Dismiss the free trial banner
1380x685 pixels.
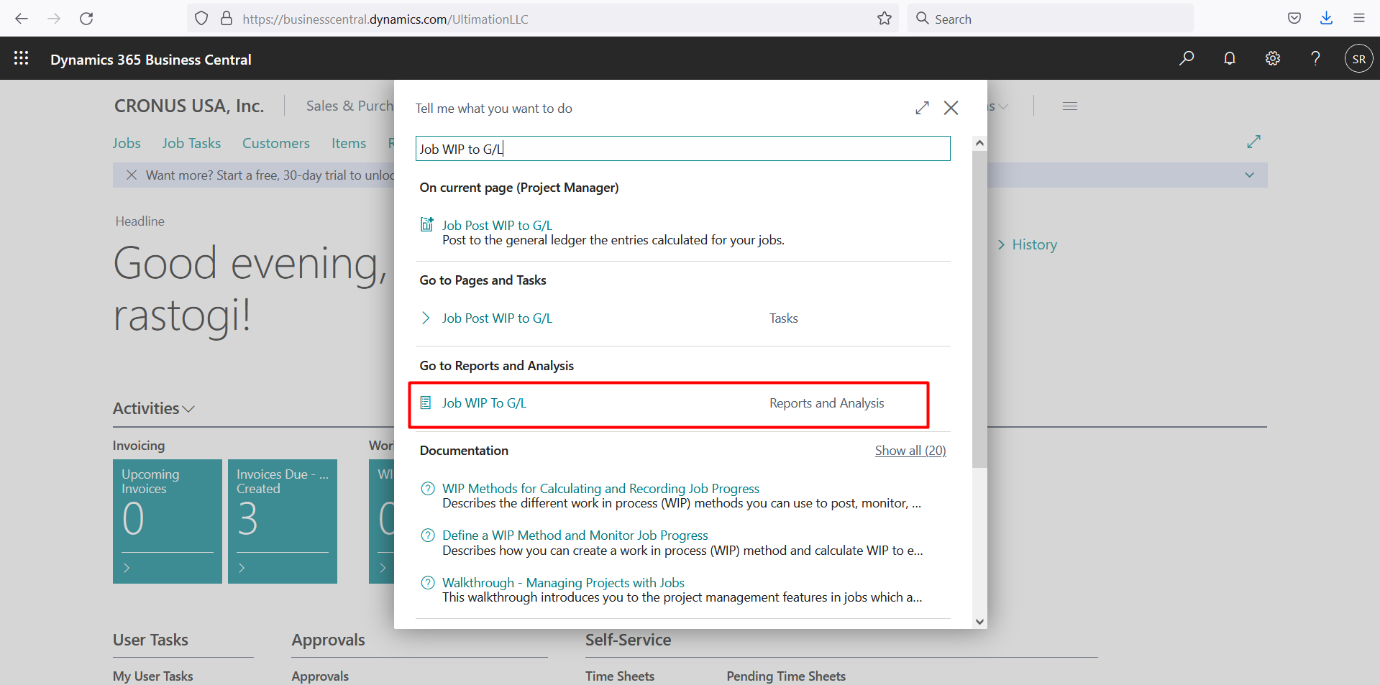tap(131, 174)
